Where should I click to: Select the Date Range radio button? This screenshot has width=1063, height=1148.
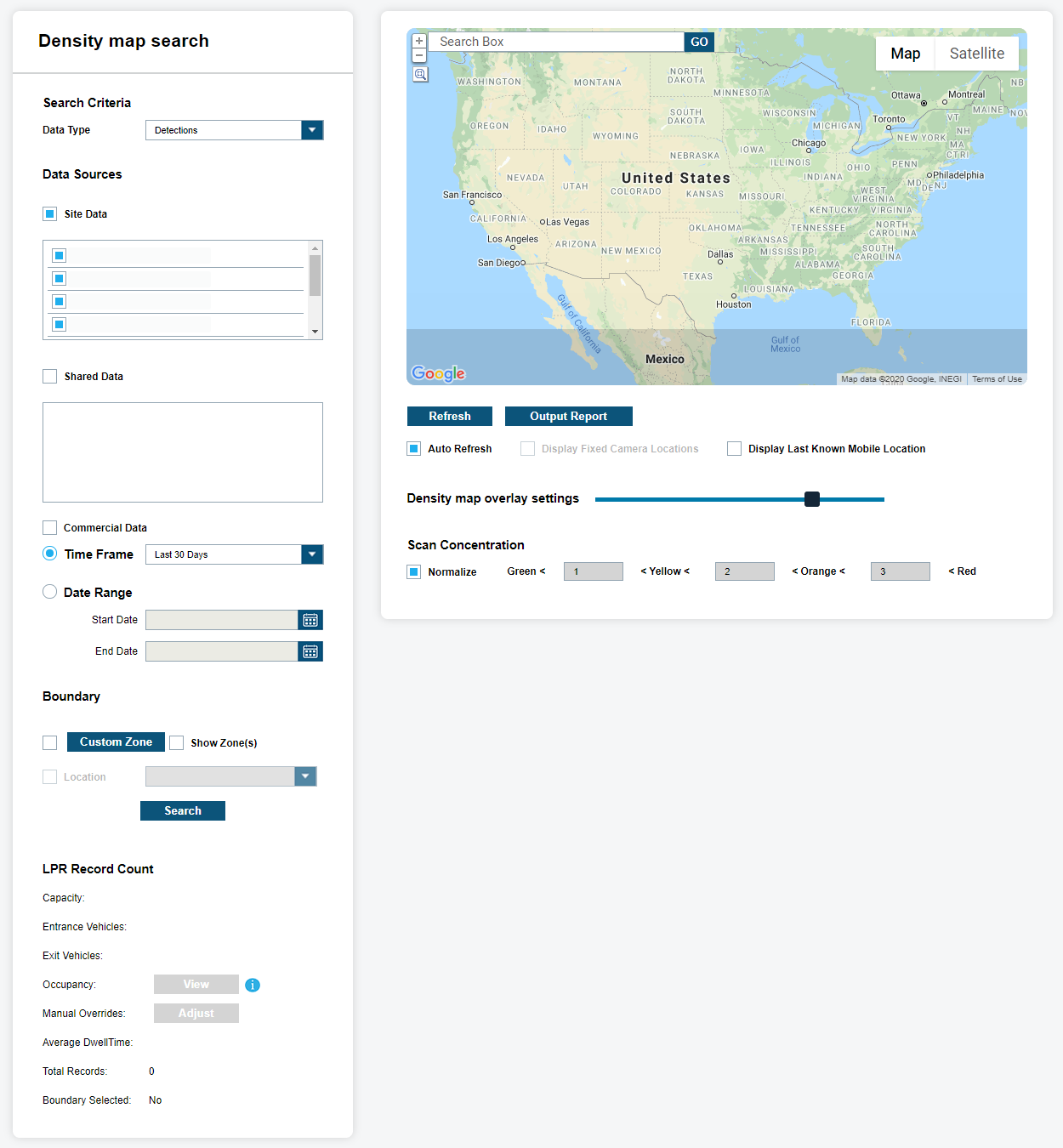[x=50, y=592]
